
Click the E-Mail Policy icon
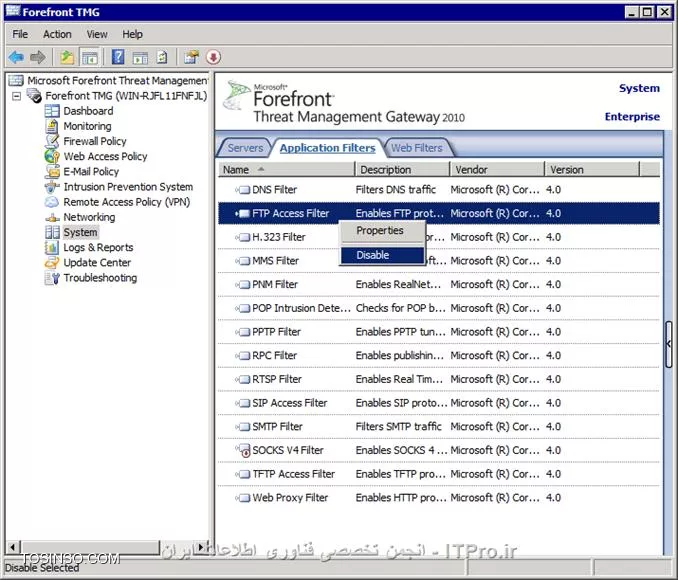click(52, 172)
